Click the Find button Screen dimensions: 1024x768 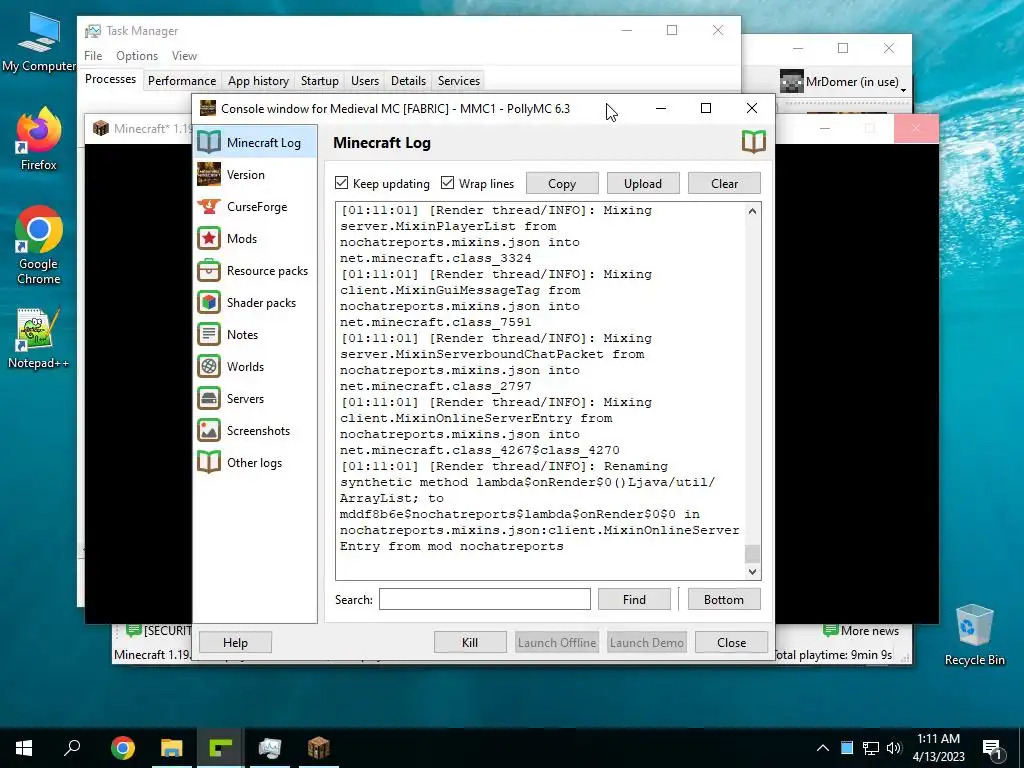[x=634, y=600]
